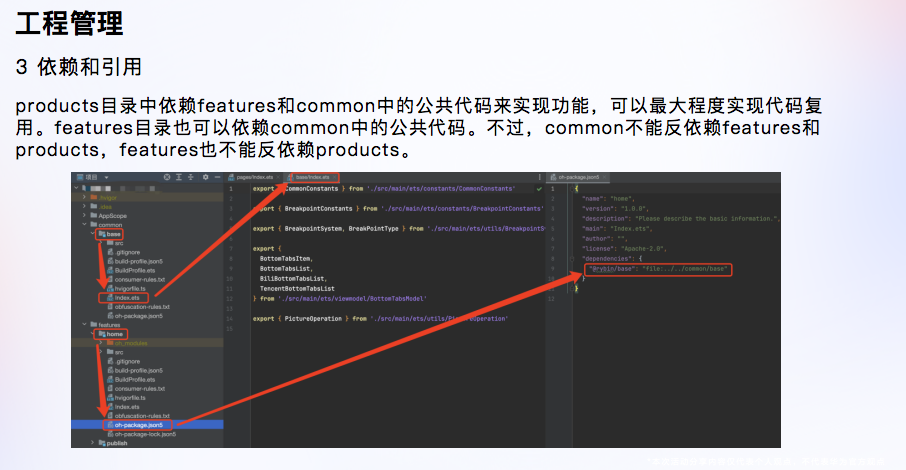Switch to pages/Index.ets tab
This screenshot has width=906, height=470.
click(254, 177)
